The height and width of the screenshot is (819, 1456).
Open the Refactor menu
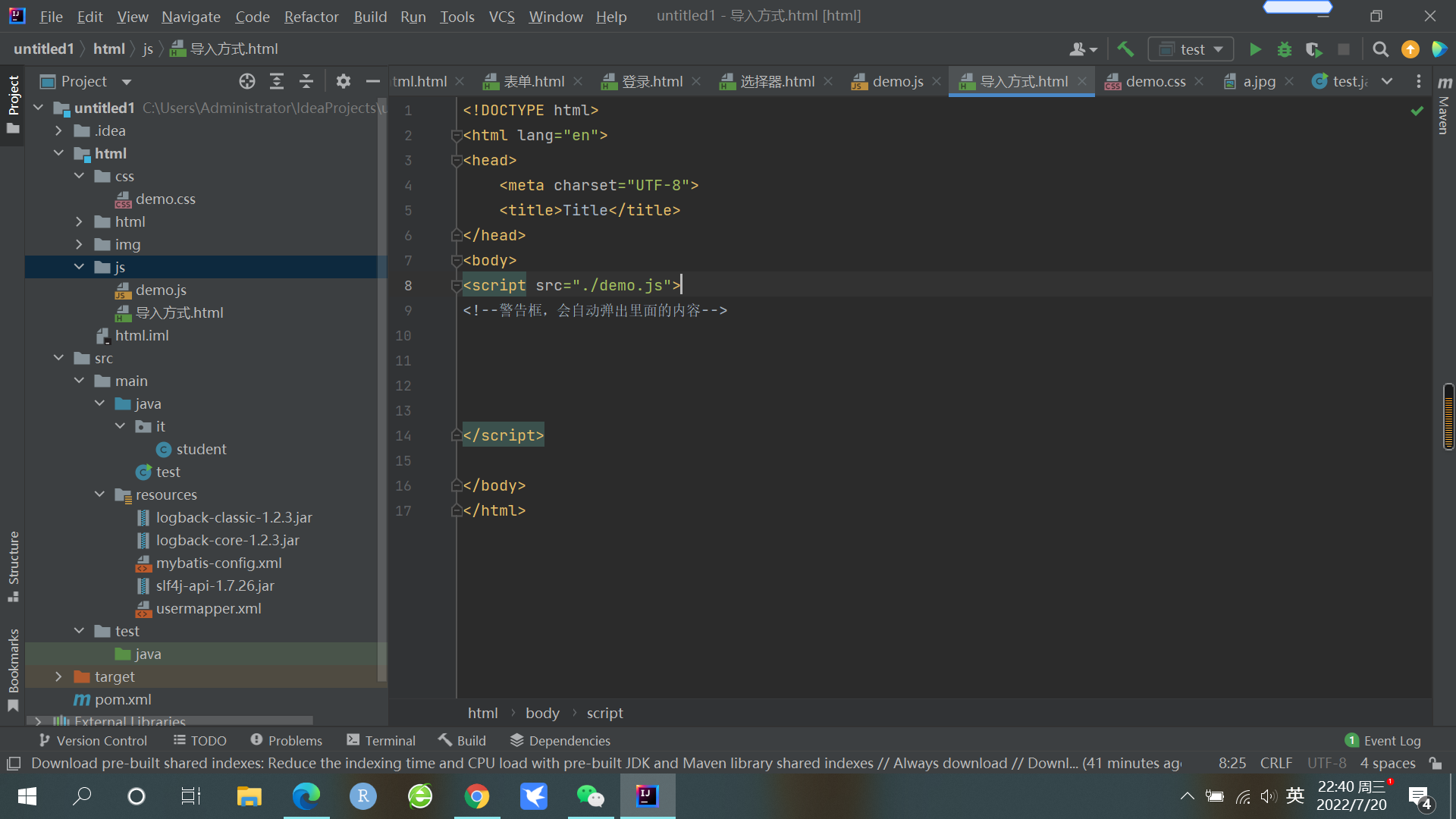tap(311, 17)
